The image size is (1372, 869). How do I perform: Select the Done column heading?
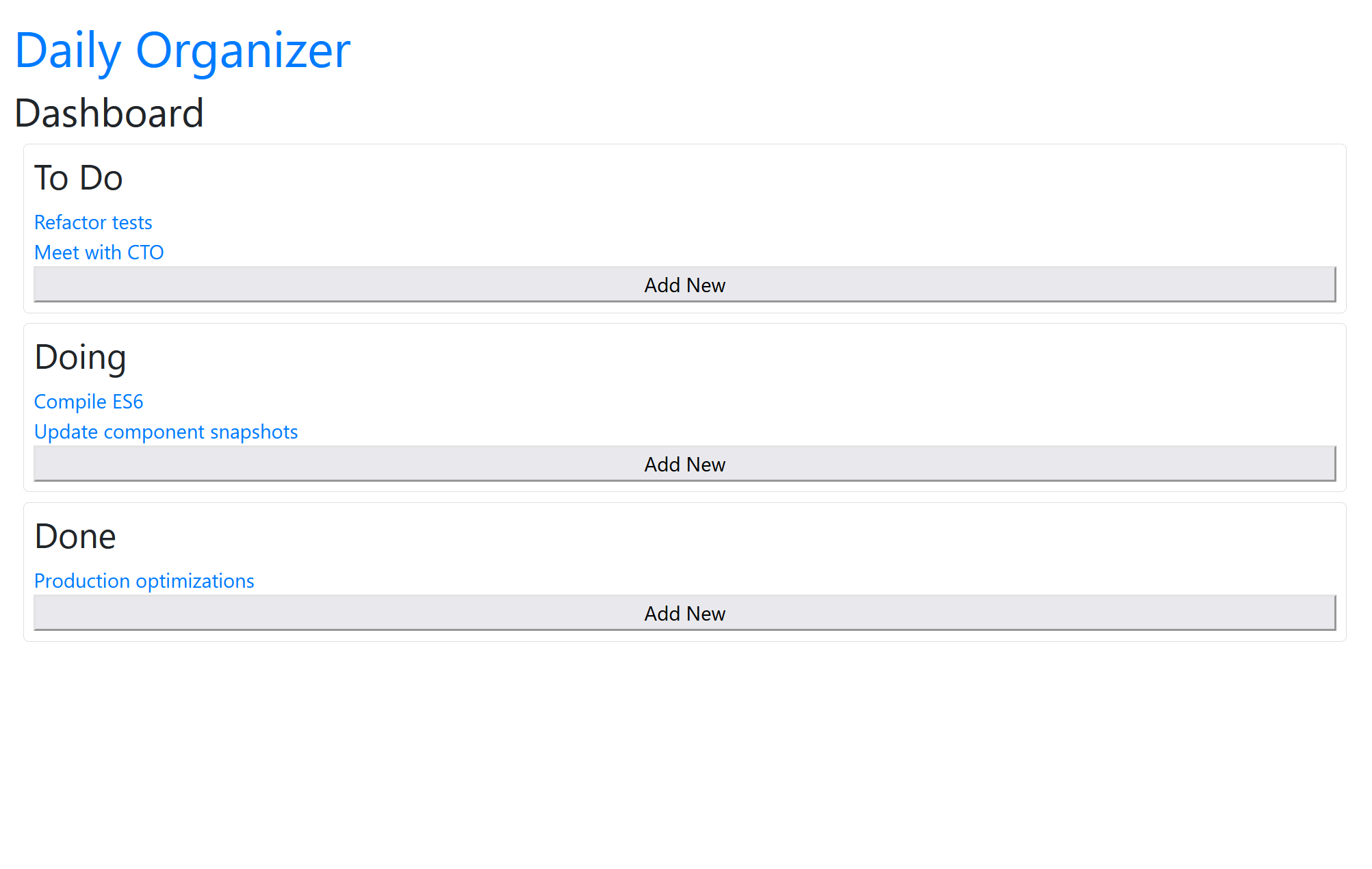click(75, 537)
